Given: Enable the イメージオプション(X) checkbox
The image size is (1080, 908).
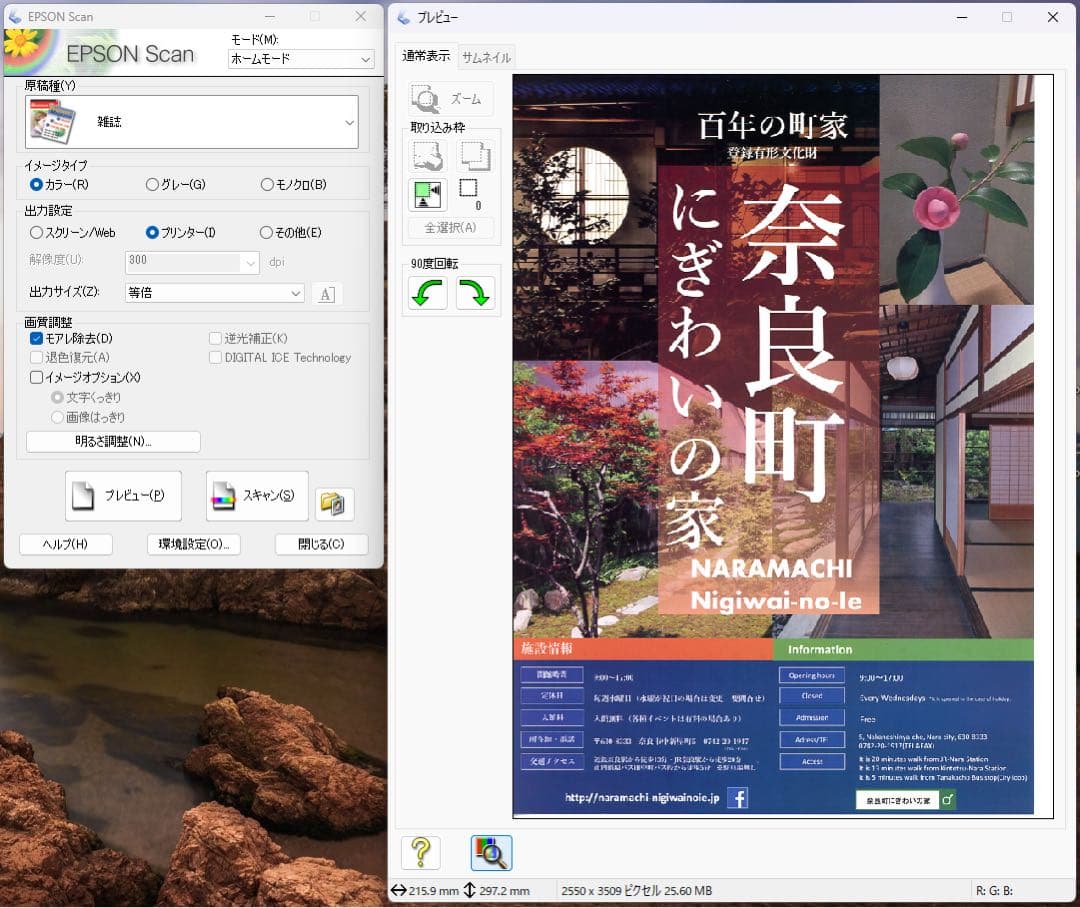Looking at the screenshot, I should pos(37,378).
